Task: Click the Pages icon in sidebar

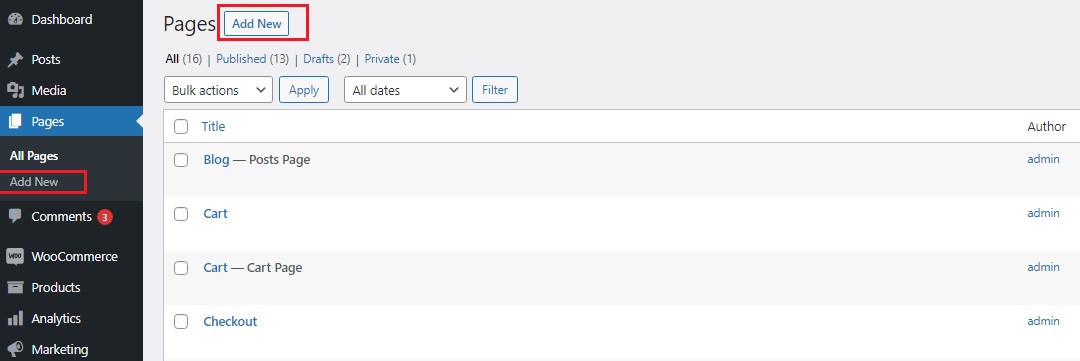Action: pos(15,122)
